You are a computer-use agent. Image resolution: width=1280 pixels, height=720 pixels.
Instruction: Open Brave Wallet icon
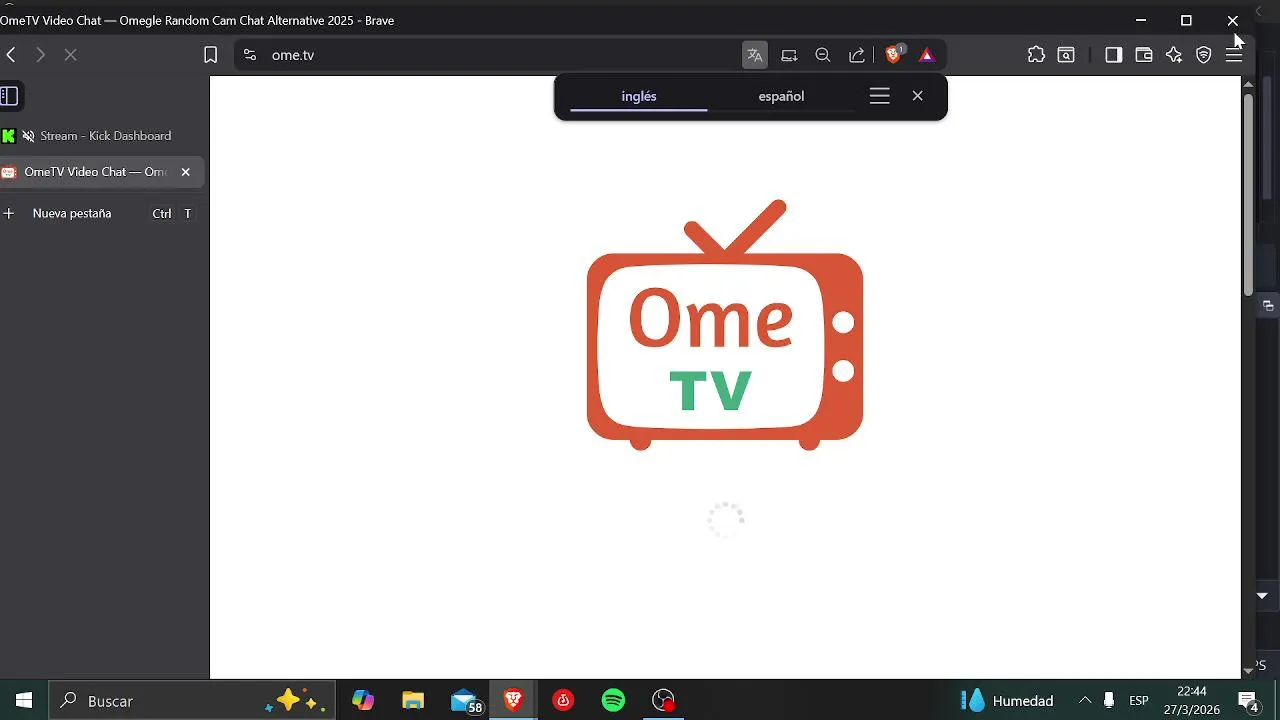pos(1144,55)
